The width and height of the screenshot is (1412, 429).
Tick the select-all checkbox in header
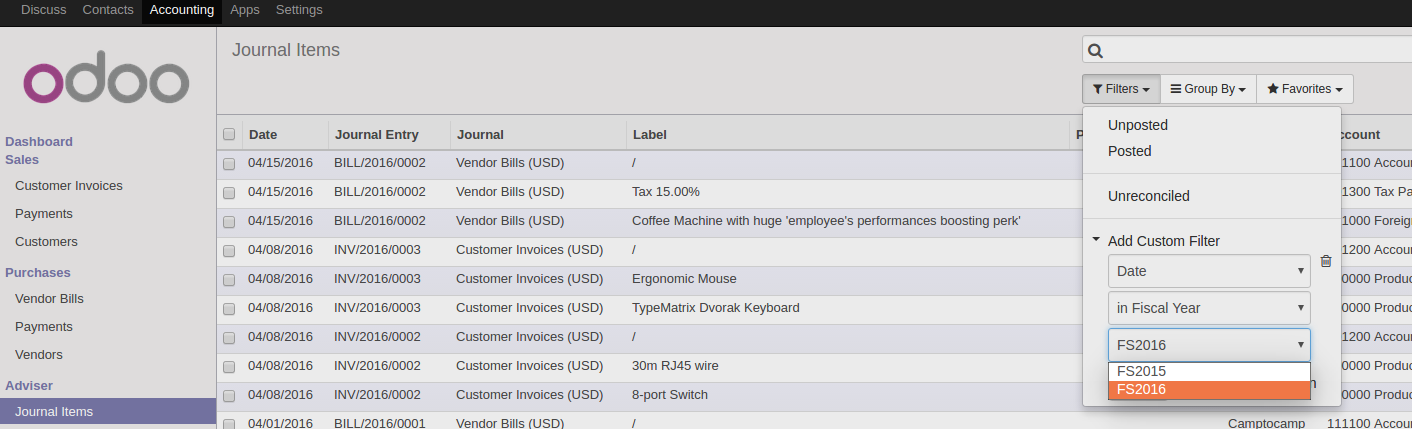[x=229, y=134]
